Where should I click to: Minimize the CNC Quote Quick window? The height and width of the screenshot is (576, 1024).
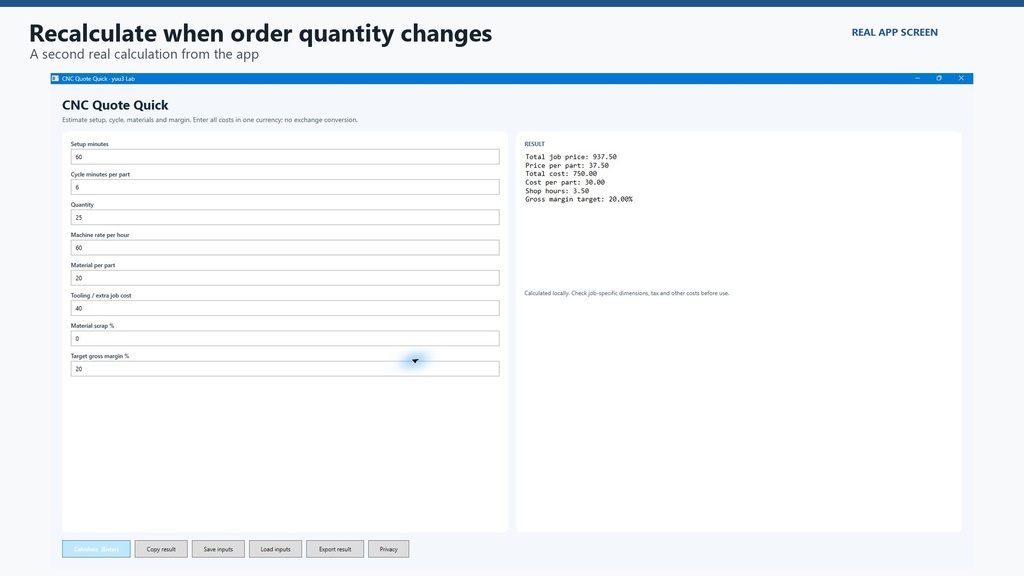918,78
